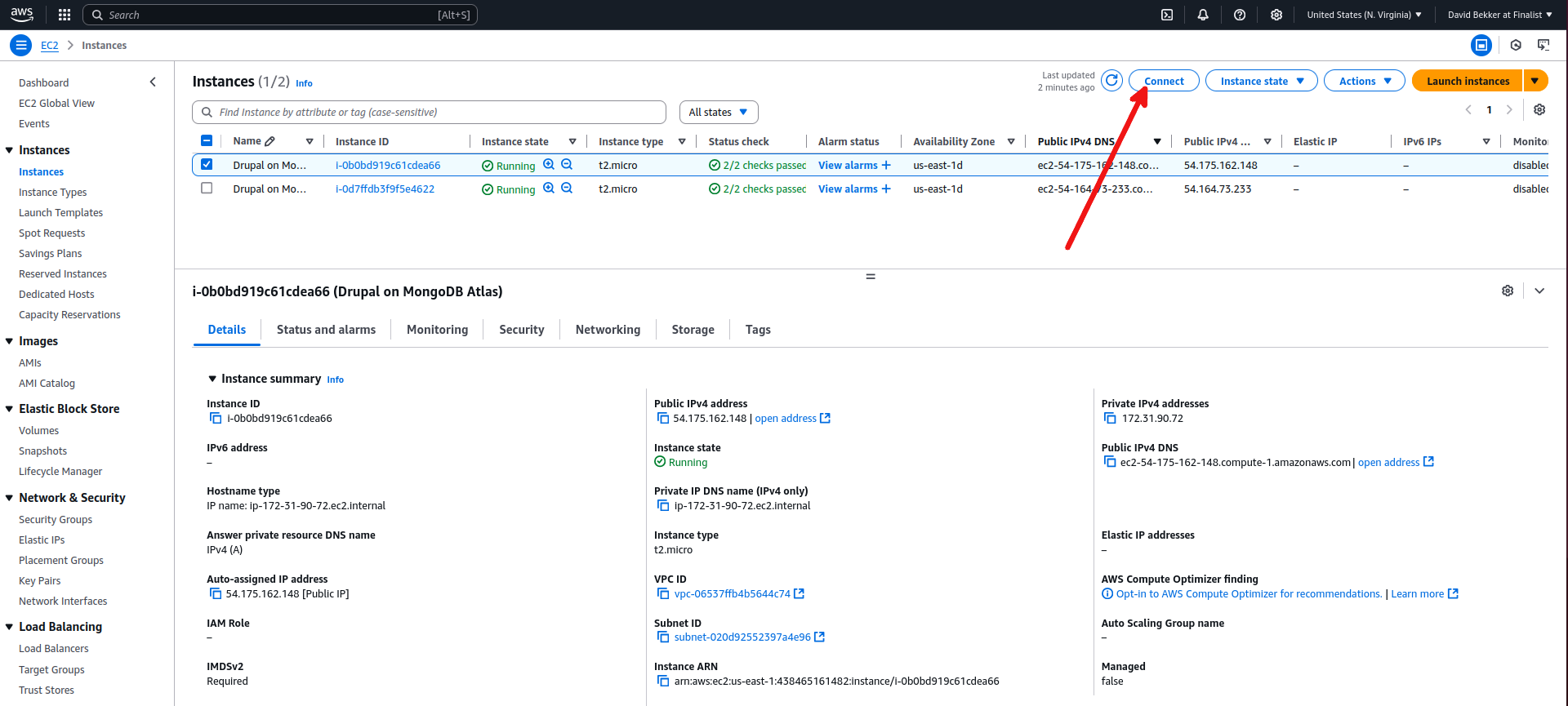Open the Launch instances split arrow
Viewport: 1568px width, 706px height.
(x=1535, y=81)
